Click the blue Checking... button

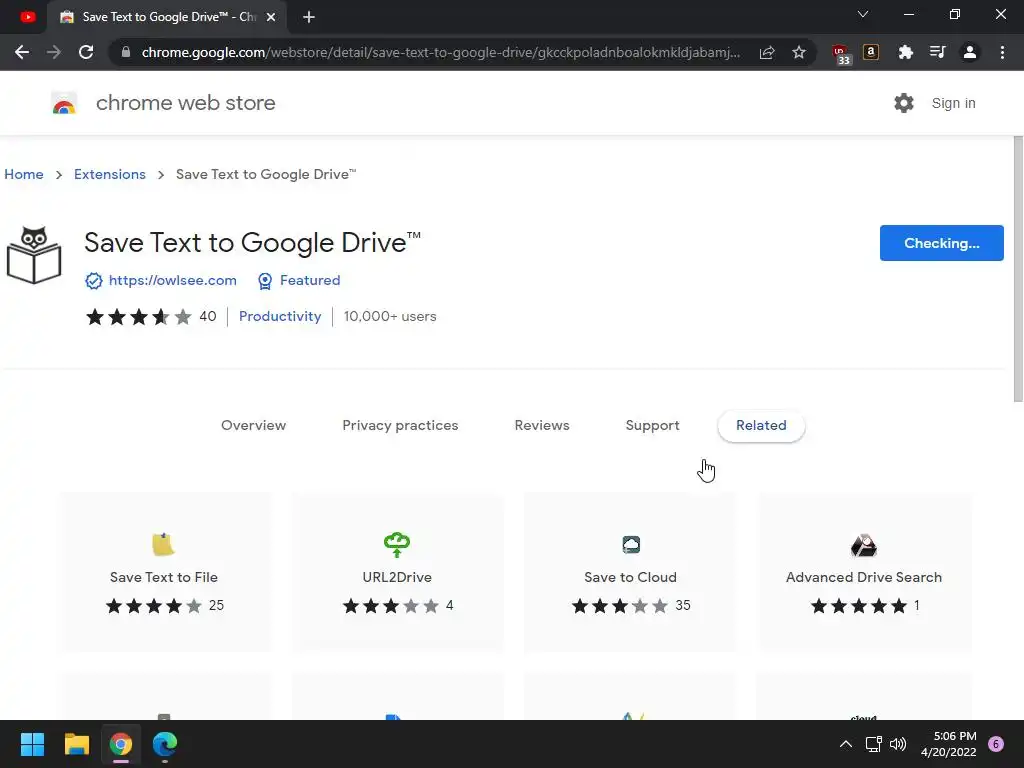click(x=941, y=243)
